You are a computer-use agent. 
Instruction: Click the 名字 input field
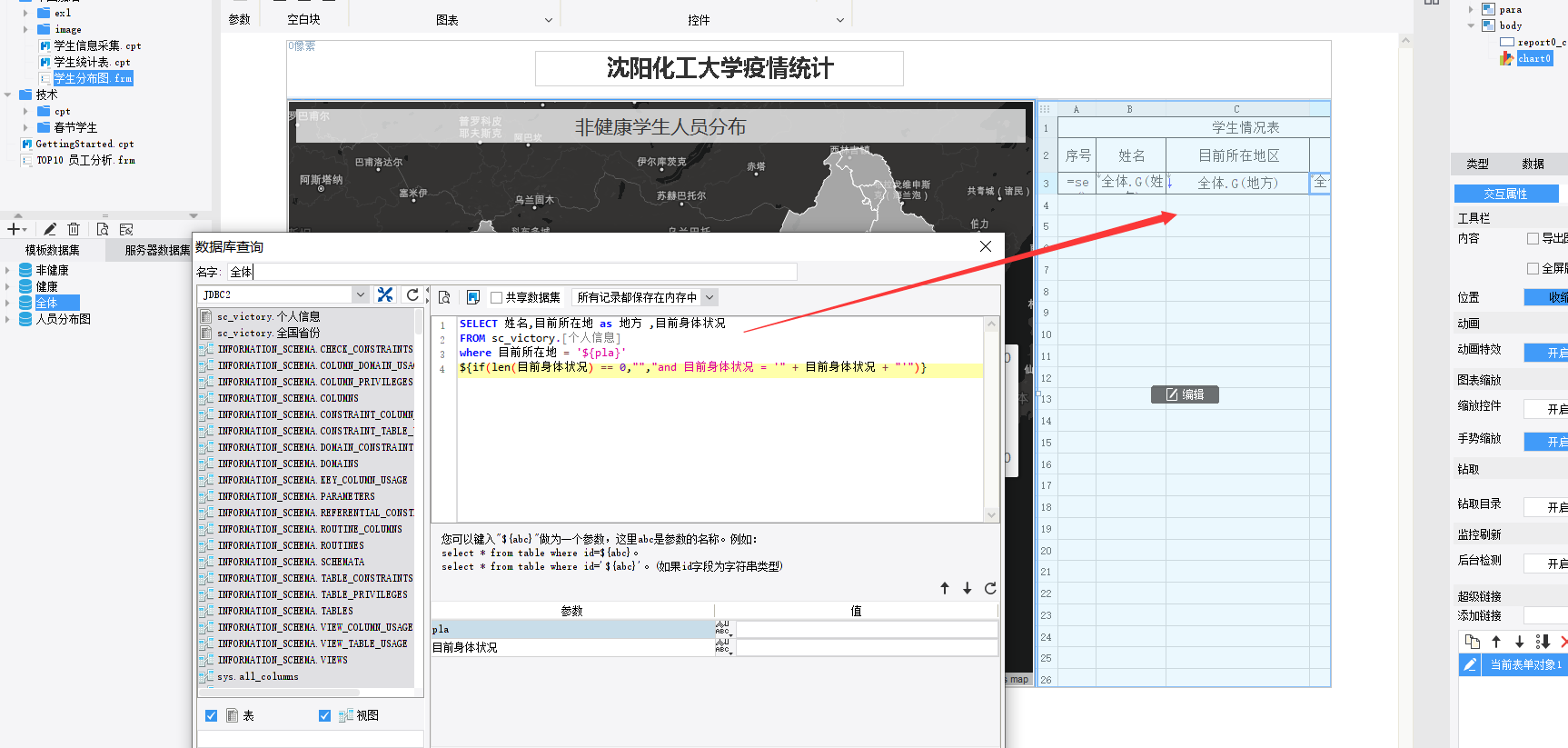click(512, 272)
